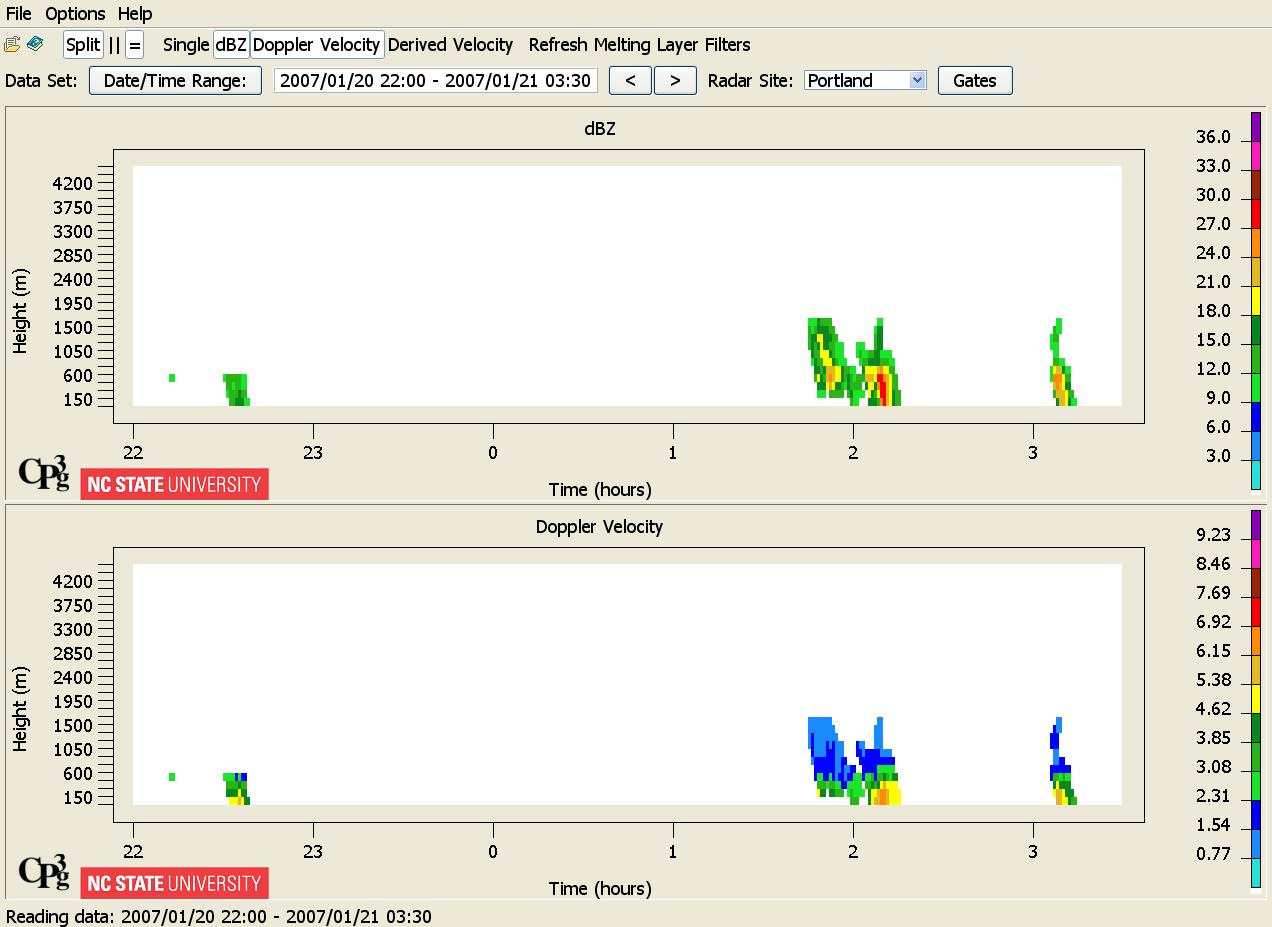
Task: Click the book help icon in toolbar
Action: click(35, 44)
